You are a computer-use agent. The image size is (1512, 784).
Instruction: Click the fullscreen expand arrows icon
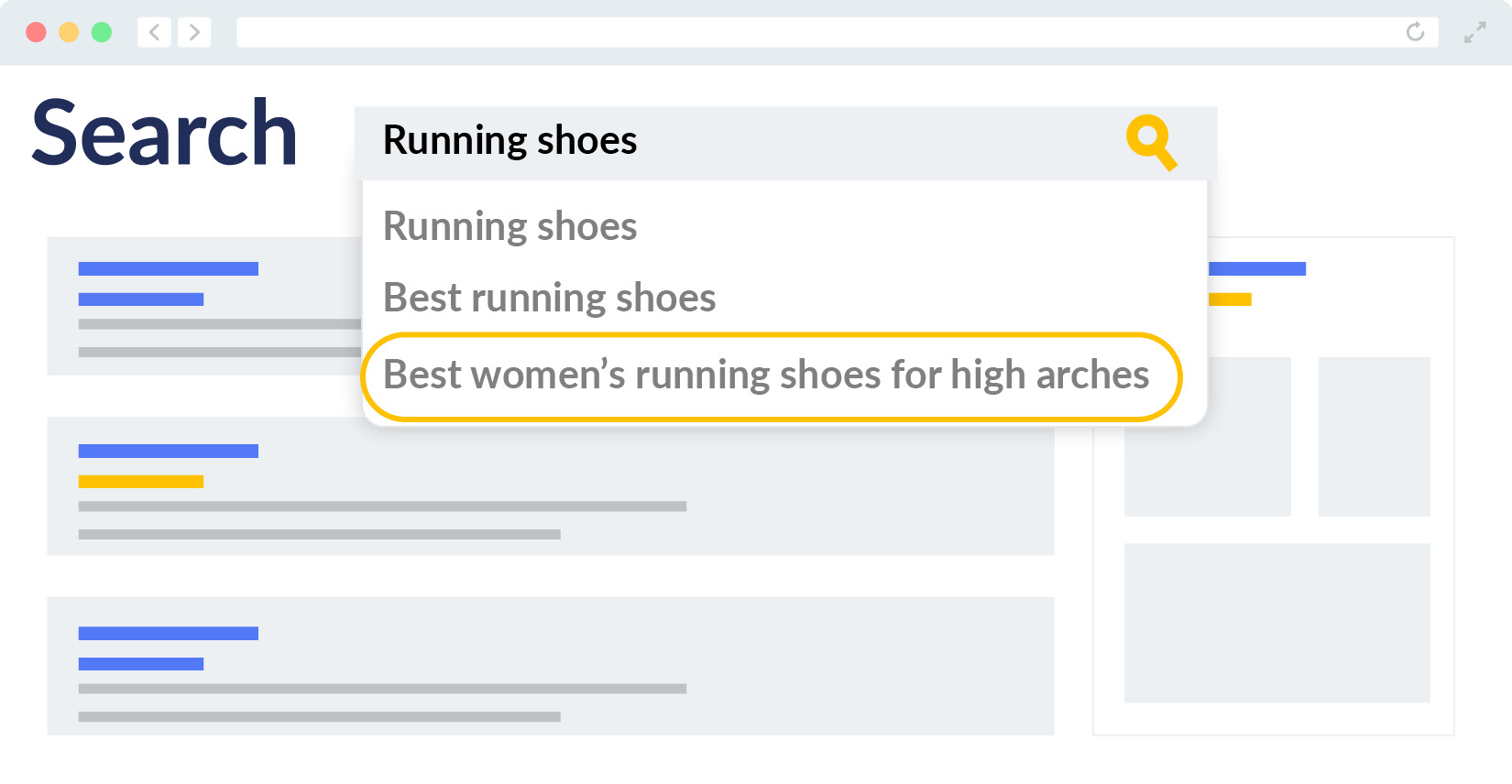click(1474, 33)
